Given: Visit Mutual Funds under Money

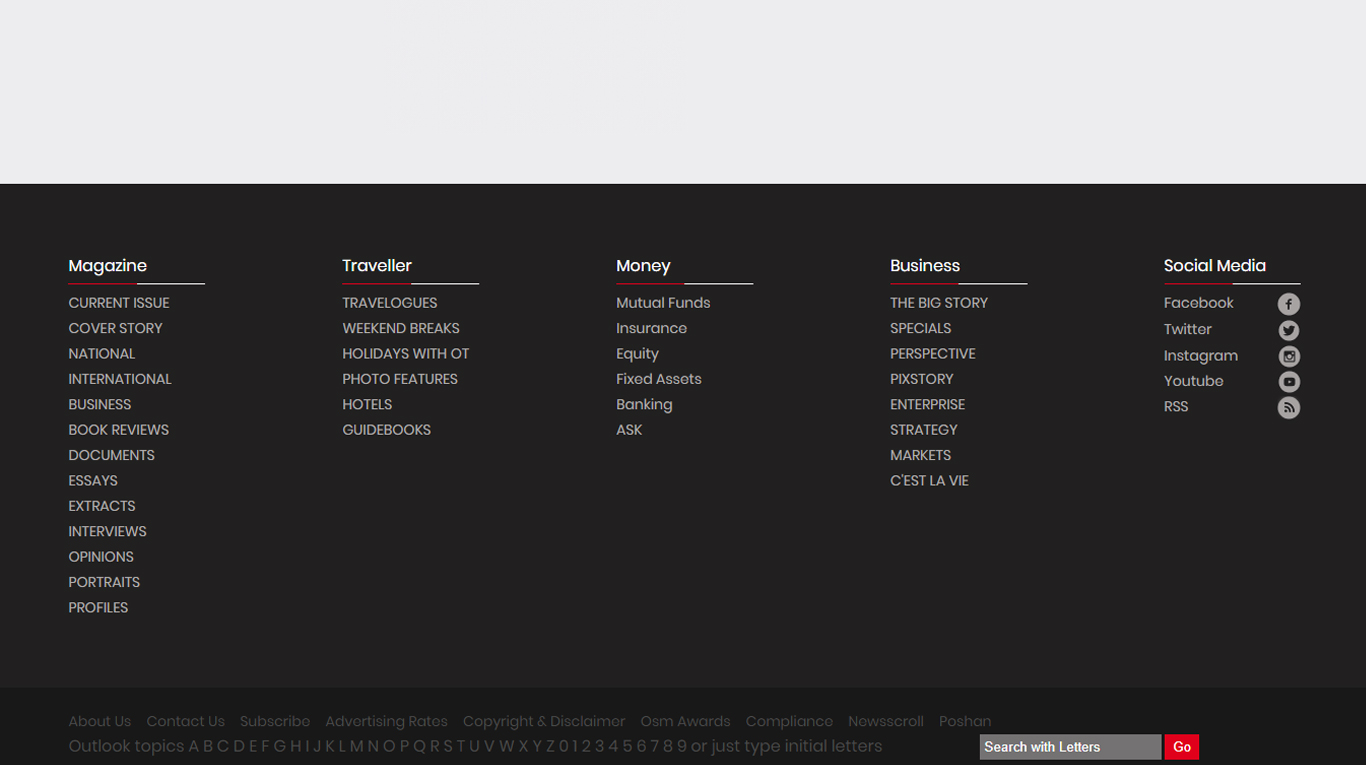Looking at the screenshot, I should (x=662, y=303).
